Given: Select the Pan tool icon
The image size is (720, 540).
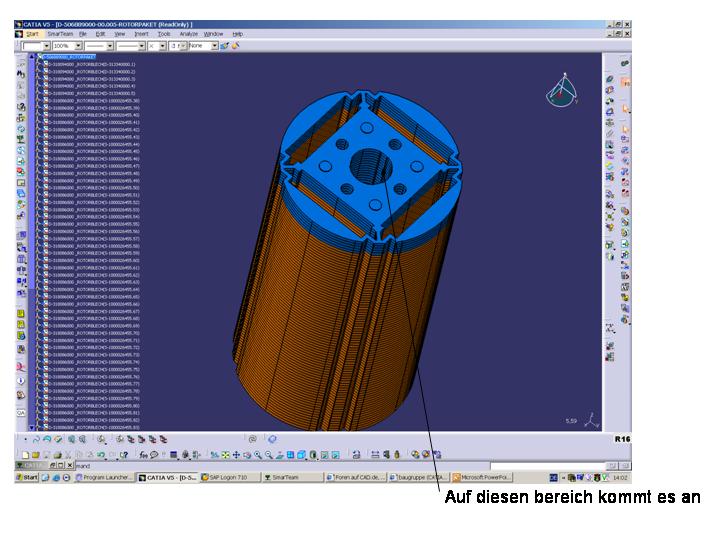Looking at the screenshot, I should pyautogui.click(x=236, y=455).
